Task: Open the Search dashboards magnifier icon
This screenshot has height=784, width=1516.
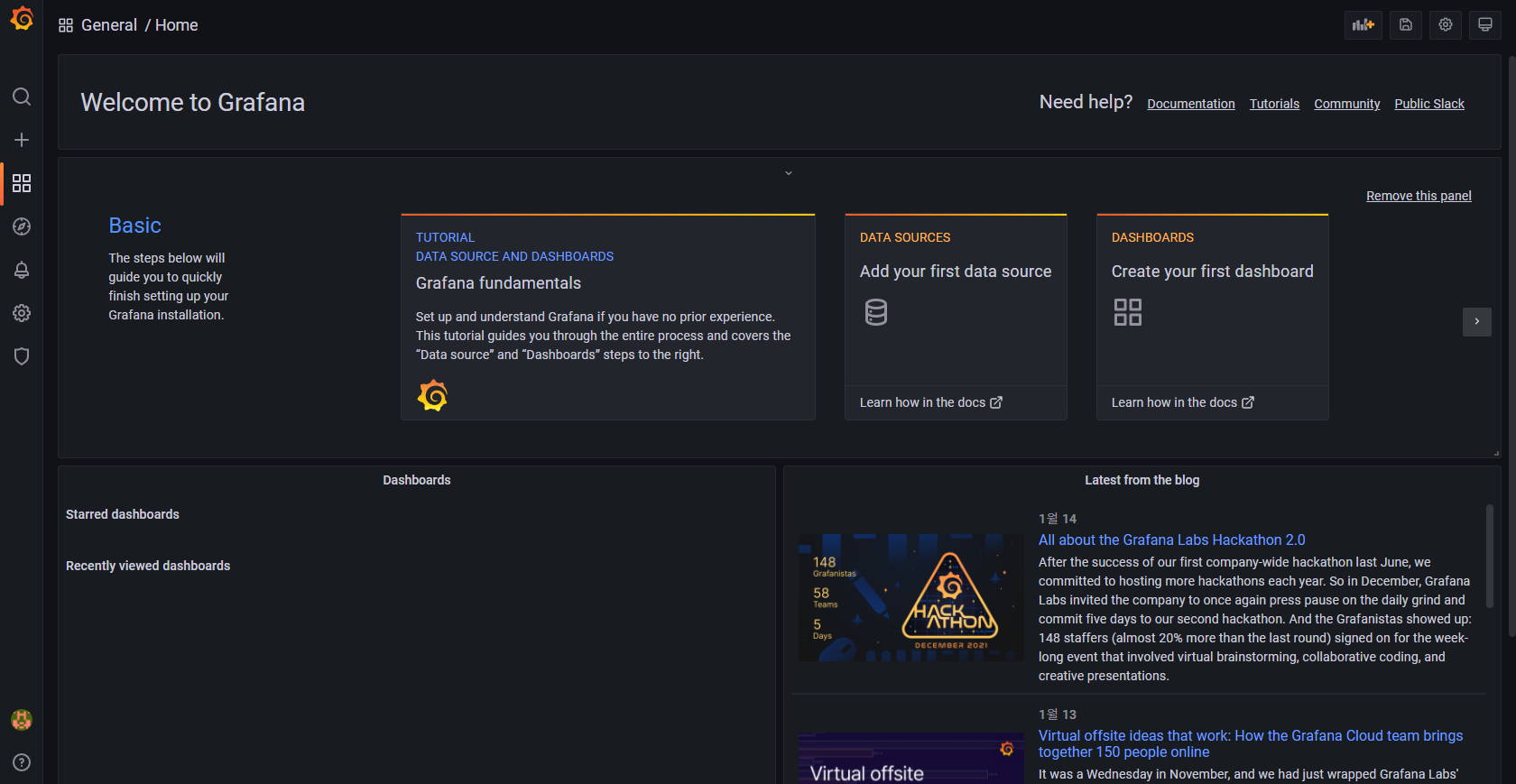Action: (x=22, y=97)
